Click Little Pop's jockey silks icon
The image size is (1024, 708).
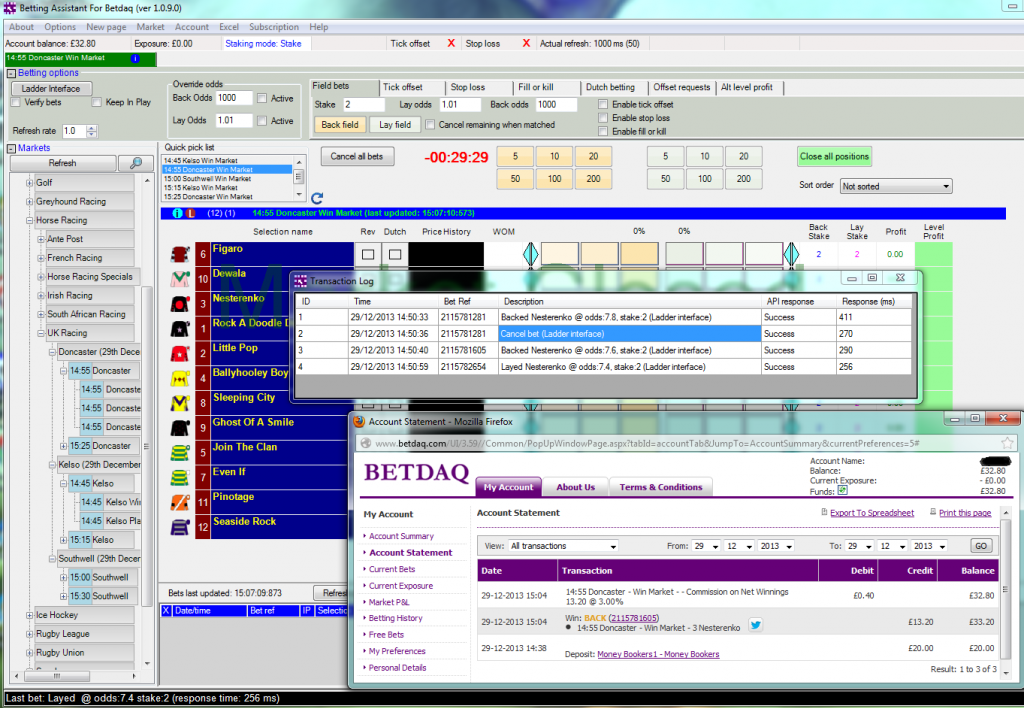tap(180, 353)
